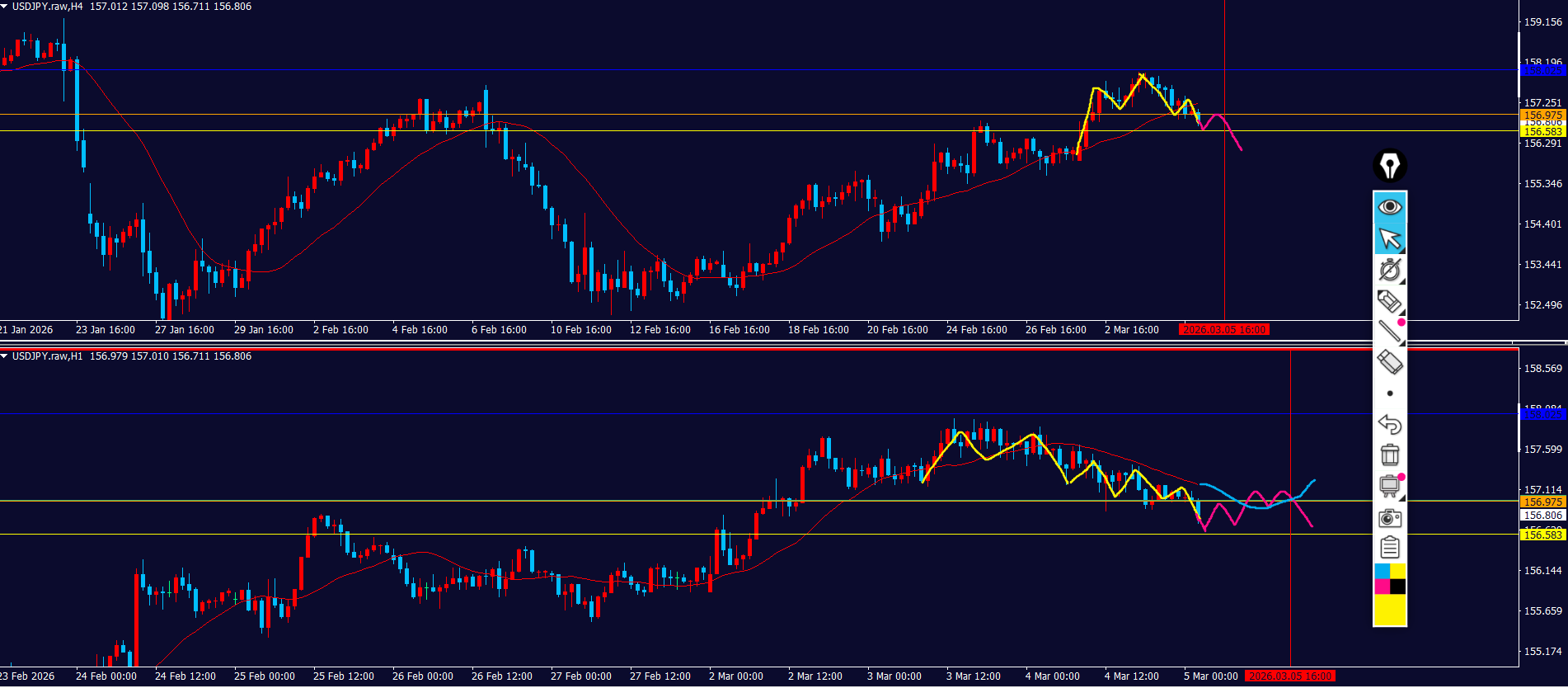Delete all drawings with the trash icon
Image resolution: width=1568 pixels, height=688 pixels.
pyautogui.click(x=1390, y=455)
